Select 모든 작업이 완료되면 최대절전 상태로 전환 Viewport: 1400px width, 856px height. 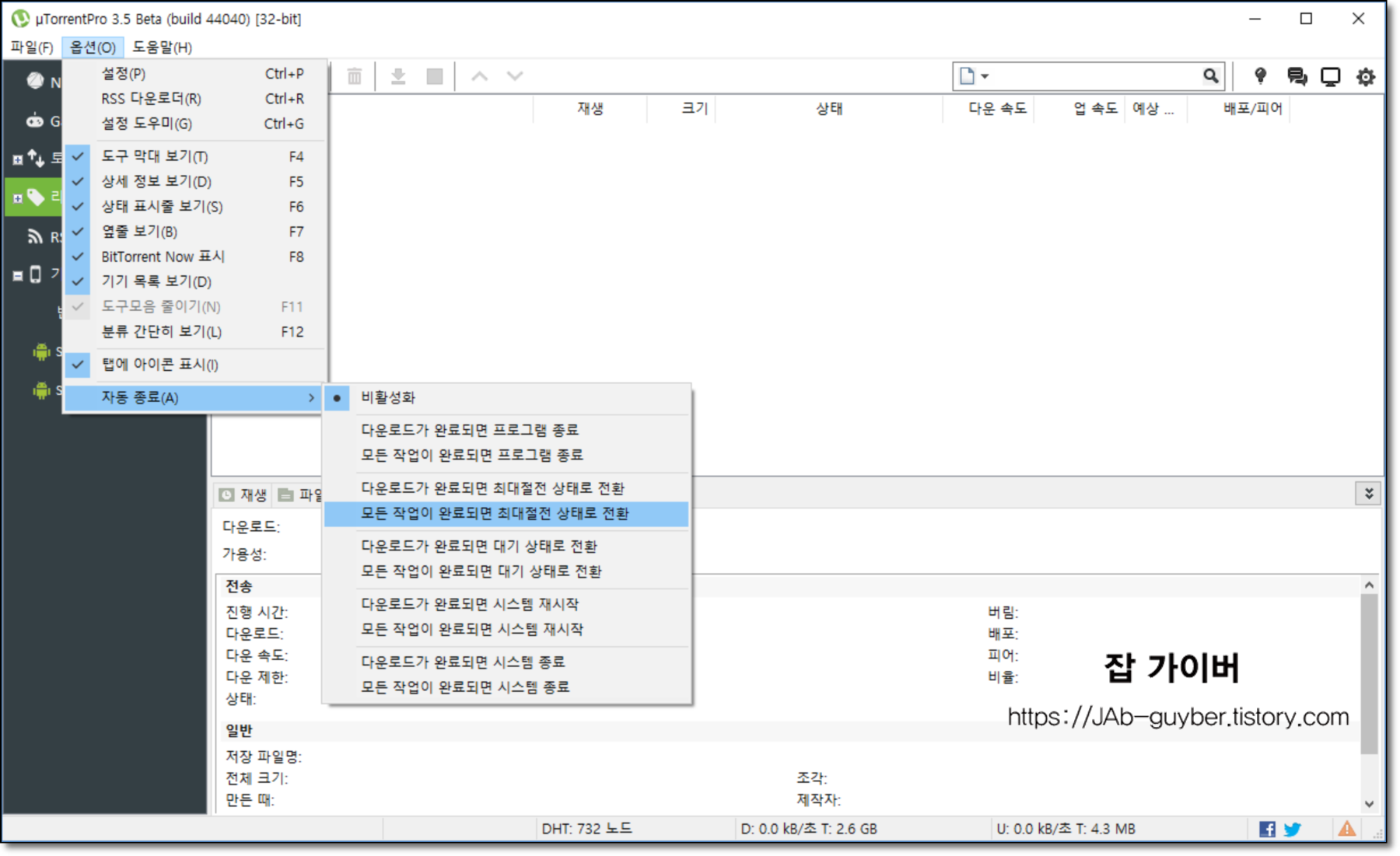(x=507, y=513)
